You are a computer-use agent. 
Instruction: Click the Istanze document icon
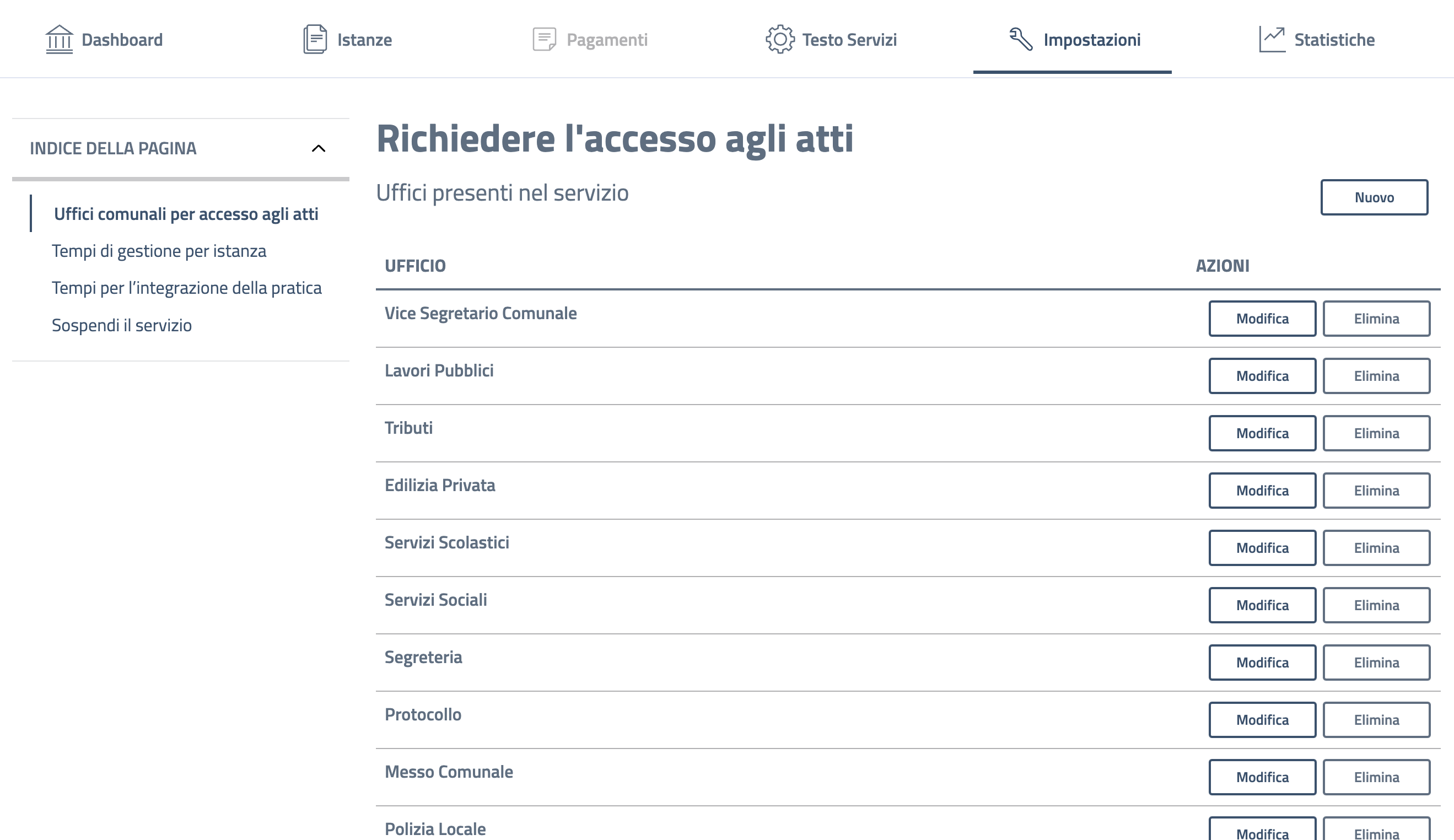click(315, 39)
